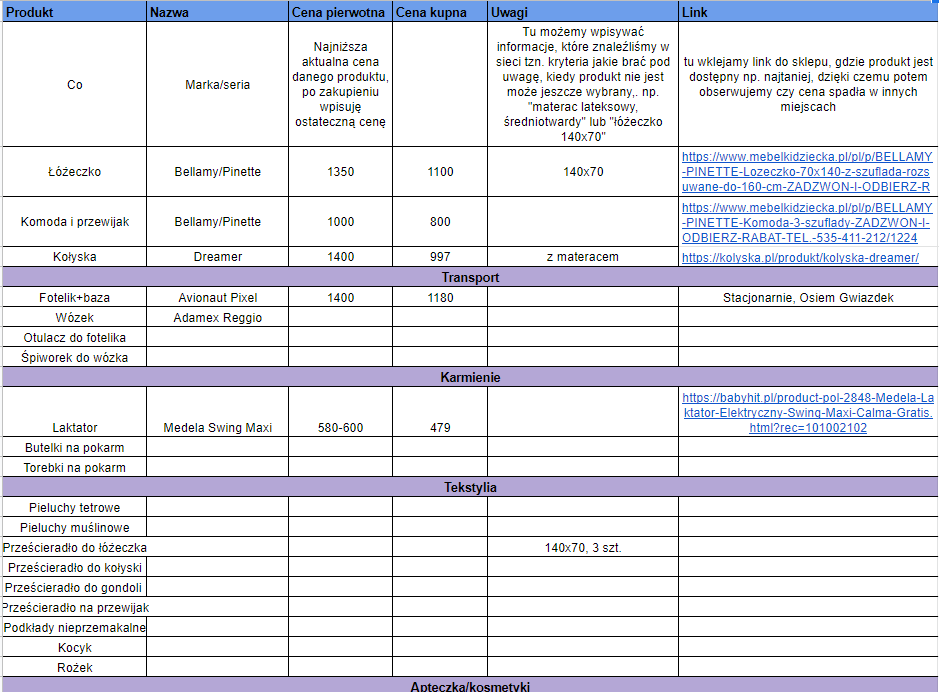Open the kolyska-dreamer product link
The width and height of the screenshot is (939, 692).
[800, 257]
